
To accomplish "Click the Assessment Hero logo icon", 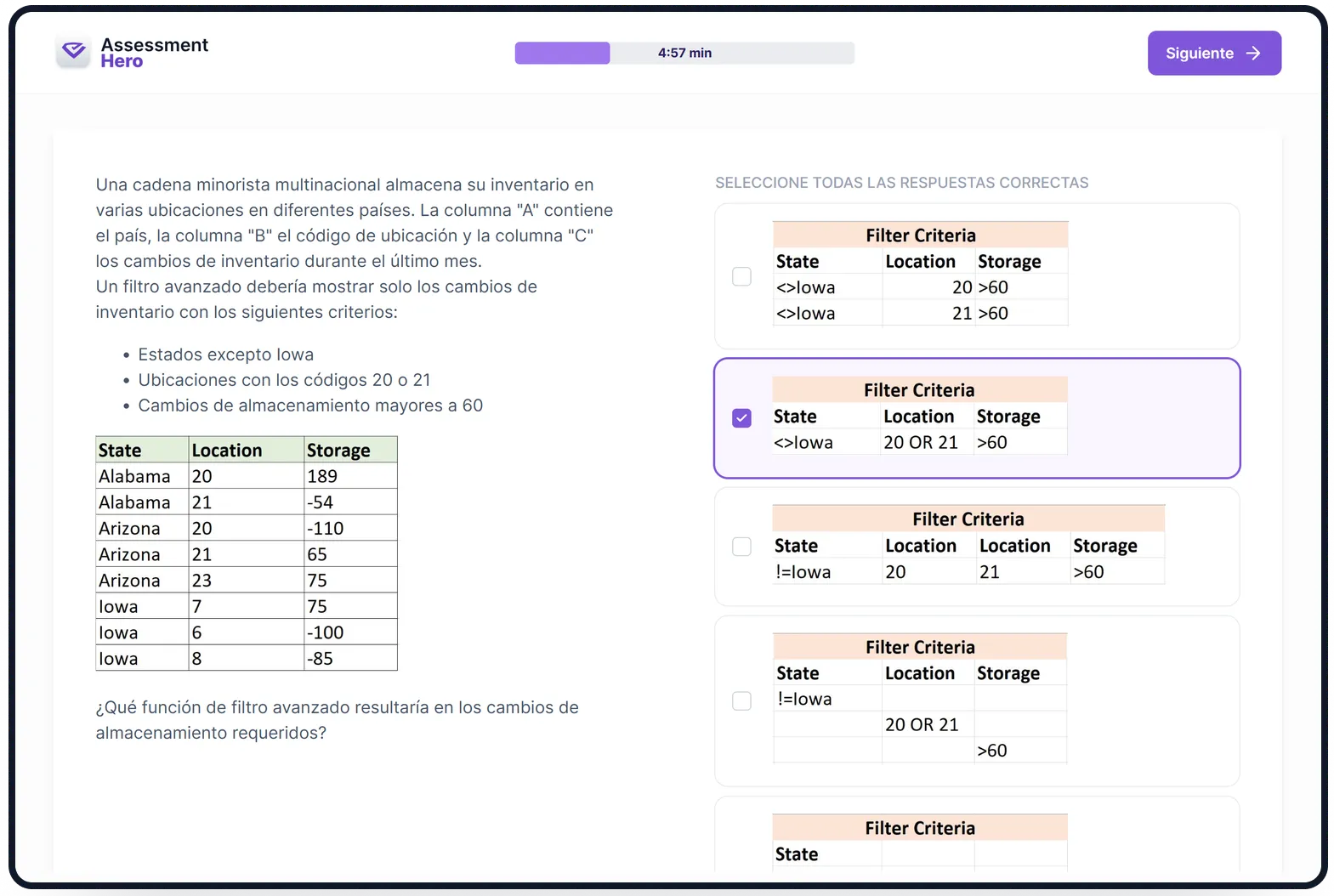I will (x=73, y=53).
